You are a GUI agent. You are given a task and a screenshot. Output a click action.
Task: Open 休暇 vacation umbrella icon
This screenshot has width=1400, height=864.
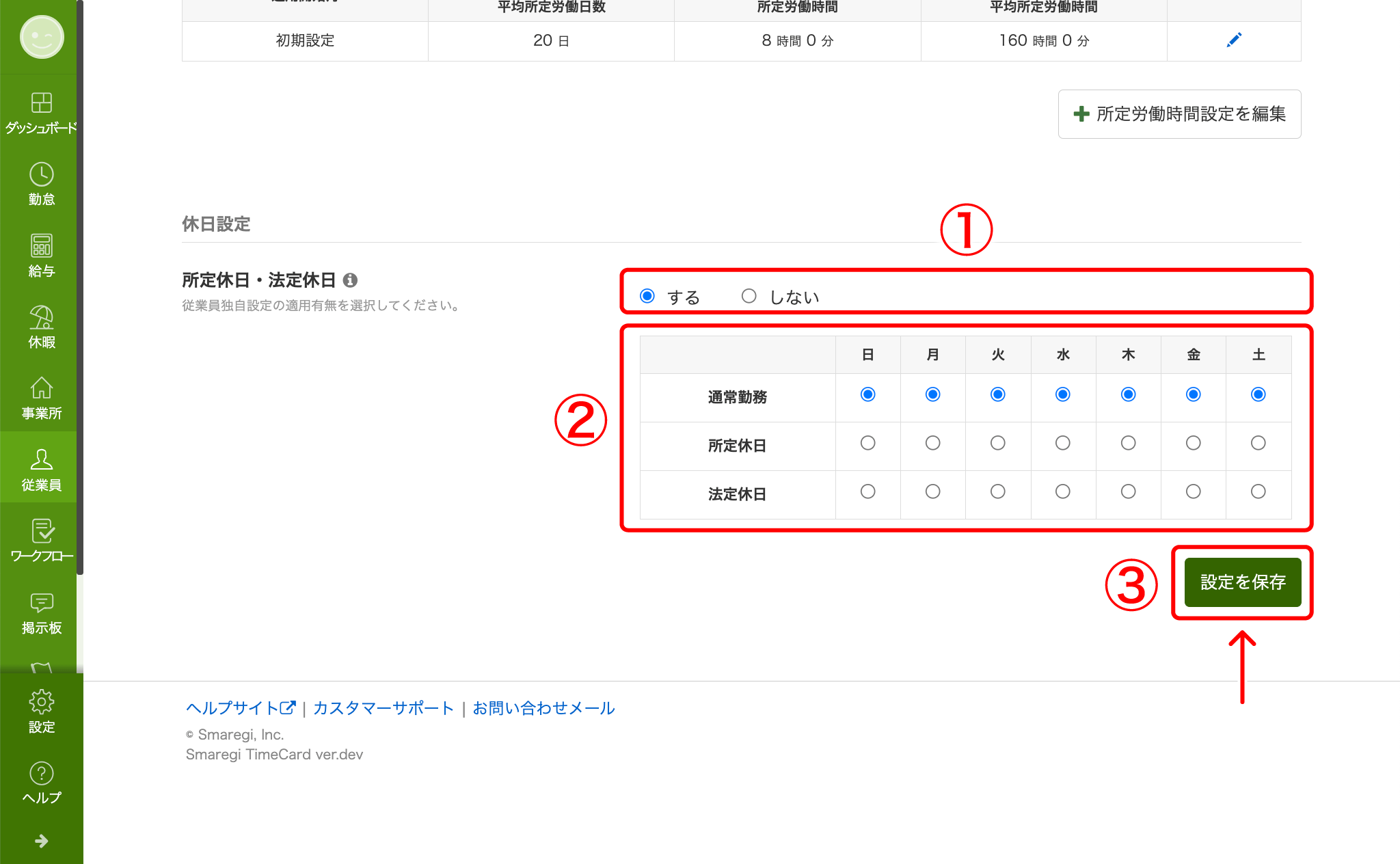pyautogui.click(x=41, y=318)
